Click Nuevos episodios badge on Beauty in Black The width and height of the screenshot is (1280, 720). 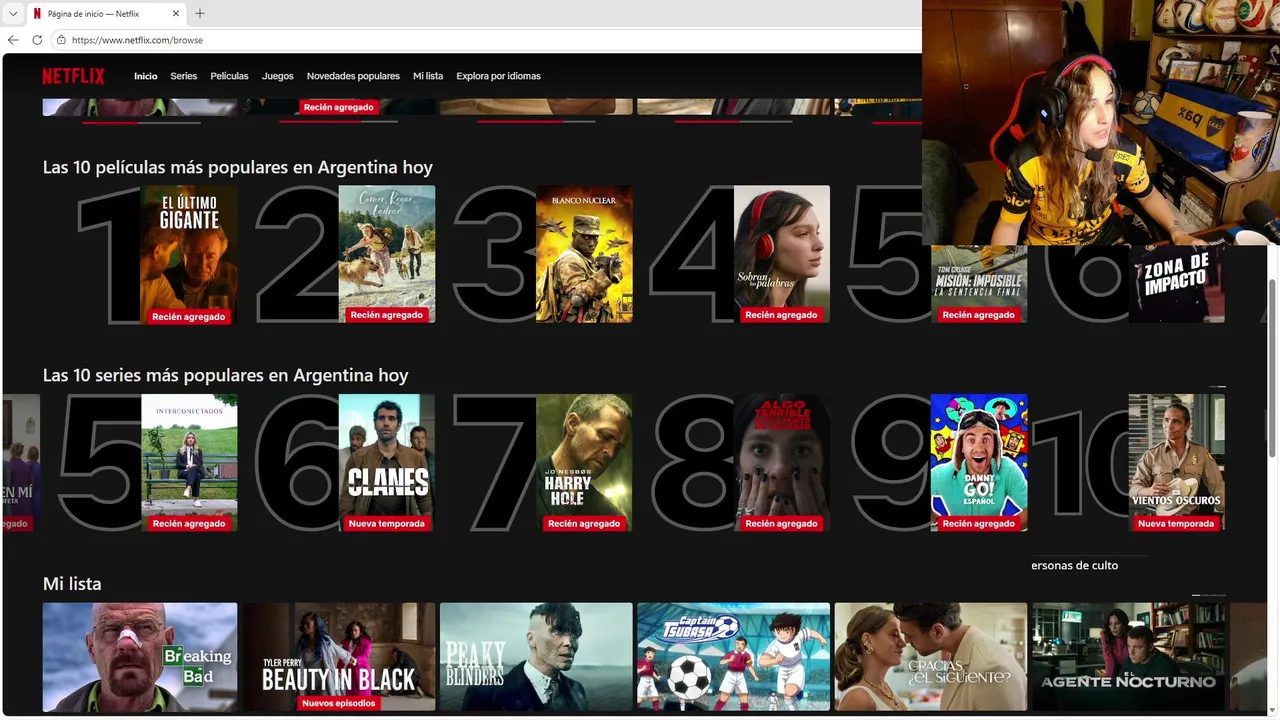tap(338, 703)
